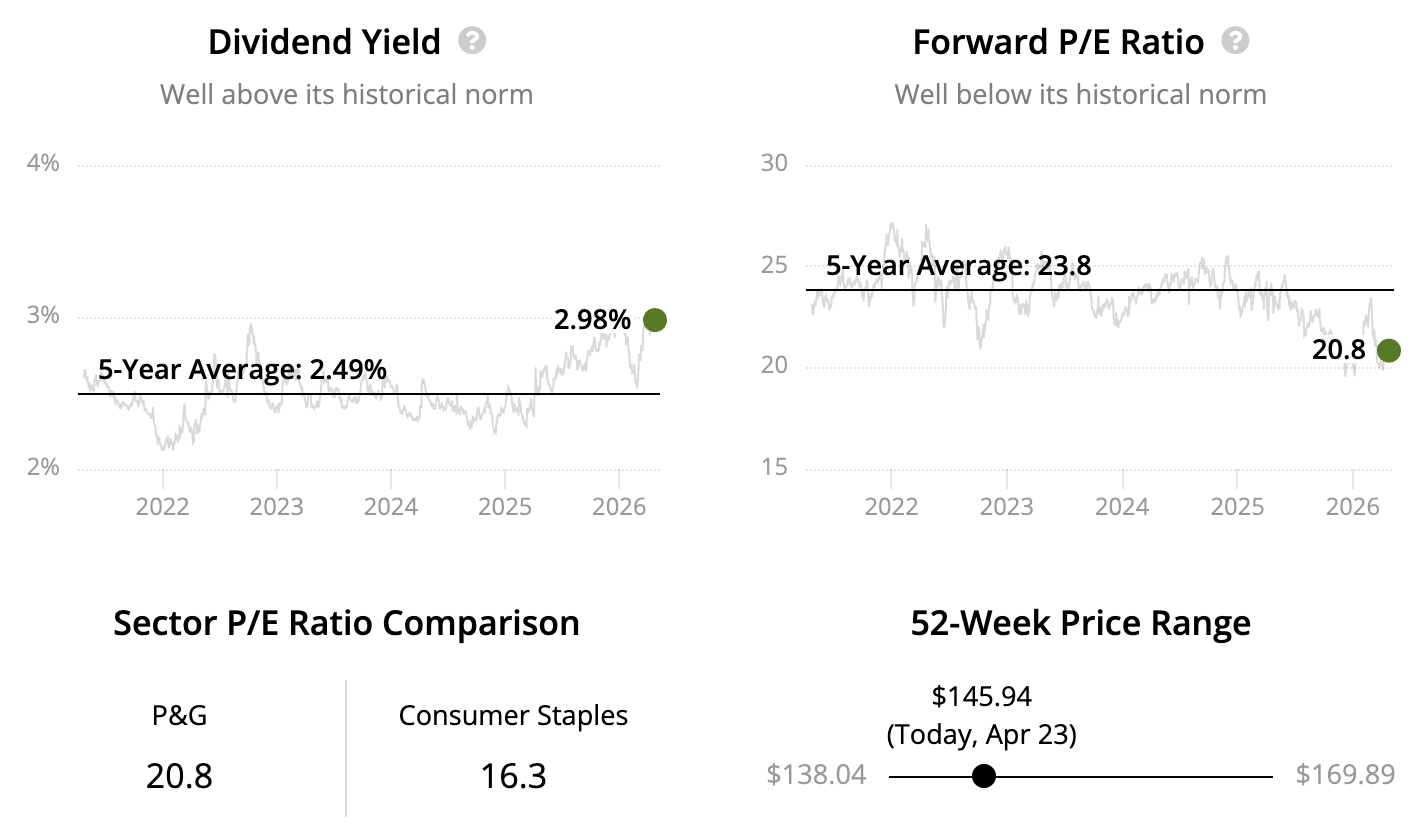The height and width of the screenshot is (840, 1414).
Task: Click the green 2.98% current yield dot
Action: coord(655,320)
